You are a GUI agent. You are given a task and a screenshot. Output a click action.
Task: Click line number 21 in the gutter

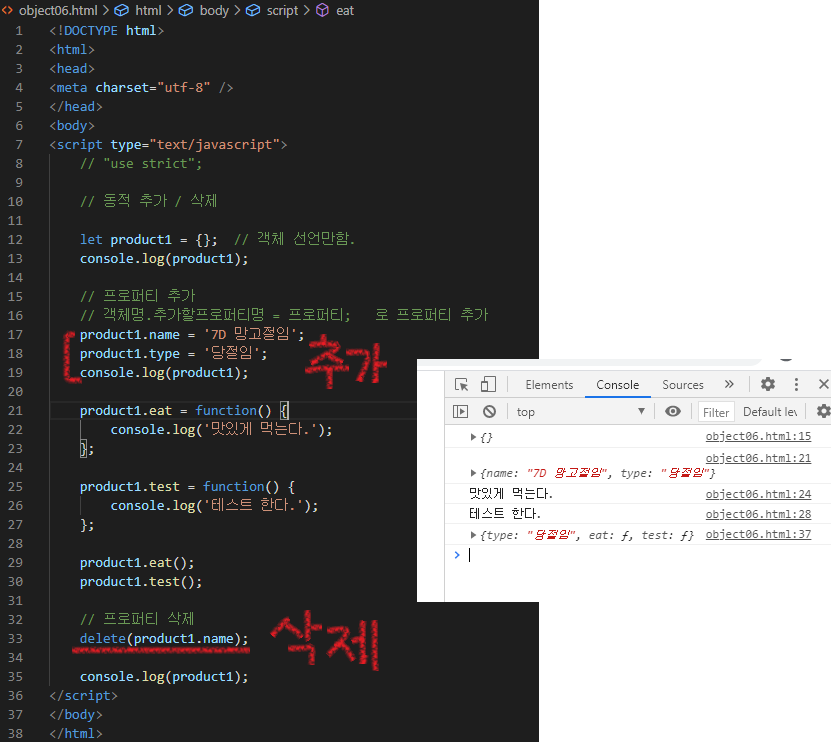15,411
